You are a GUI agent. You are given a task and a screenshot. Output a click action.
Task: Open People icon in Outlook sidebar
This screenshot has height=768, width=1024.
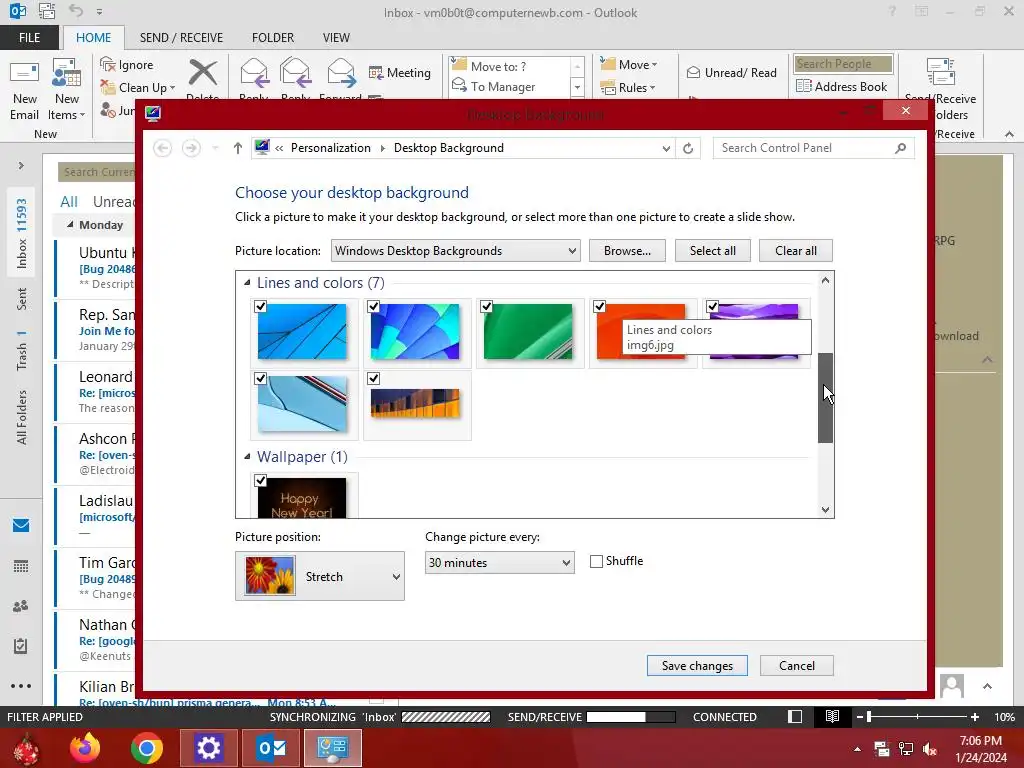pos(21,605)
